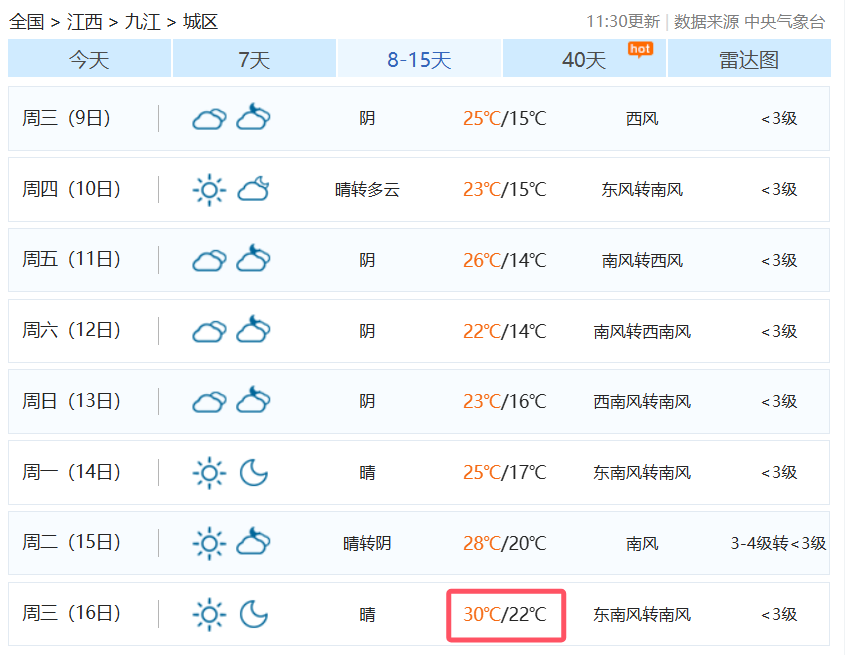Viewport: 845px width, 655px height.
Task: Click 3-4级转<3级 wind level text
Action: pyautogui.click(x=778, y=543)
